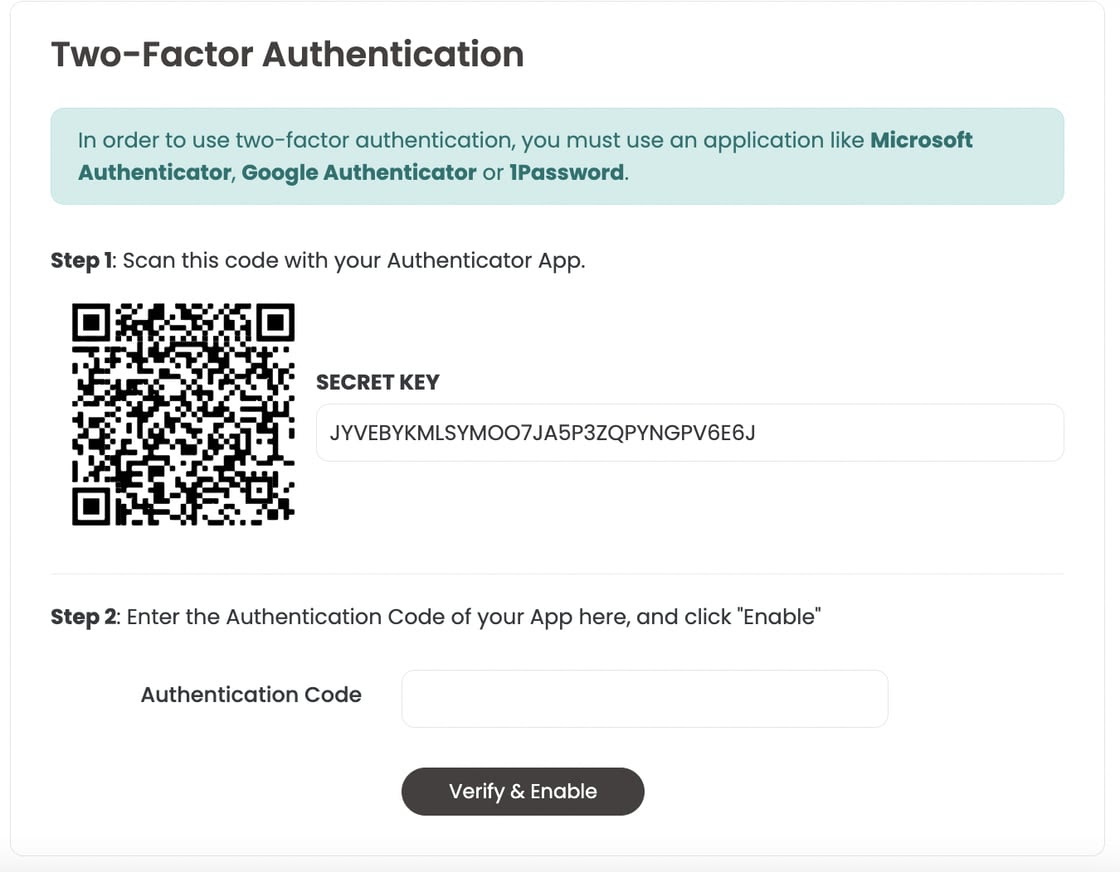The height and width of the screenshot is (872, 1120).
Task: Focus the Authentication Code input field
Action: (644, 698)
